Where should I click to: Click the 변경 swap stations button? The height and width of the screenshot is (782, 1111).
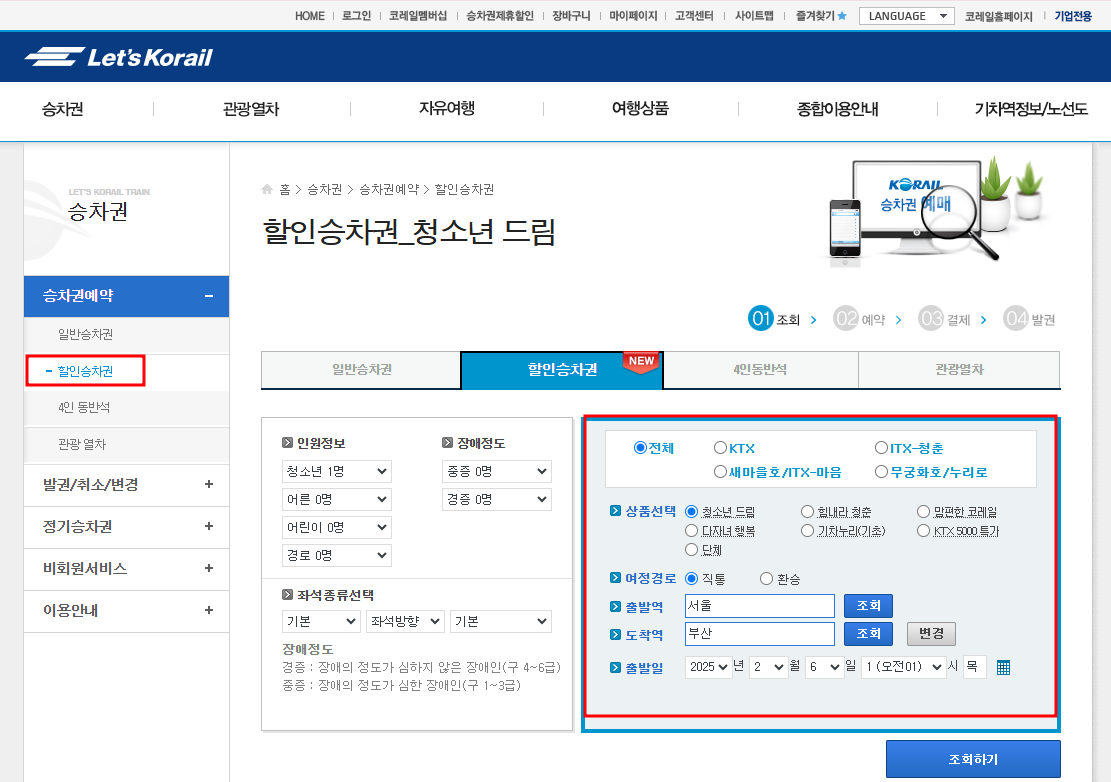(931, 633)
